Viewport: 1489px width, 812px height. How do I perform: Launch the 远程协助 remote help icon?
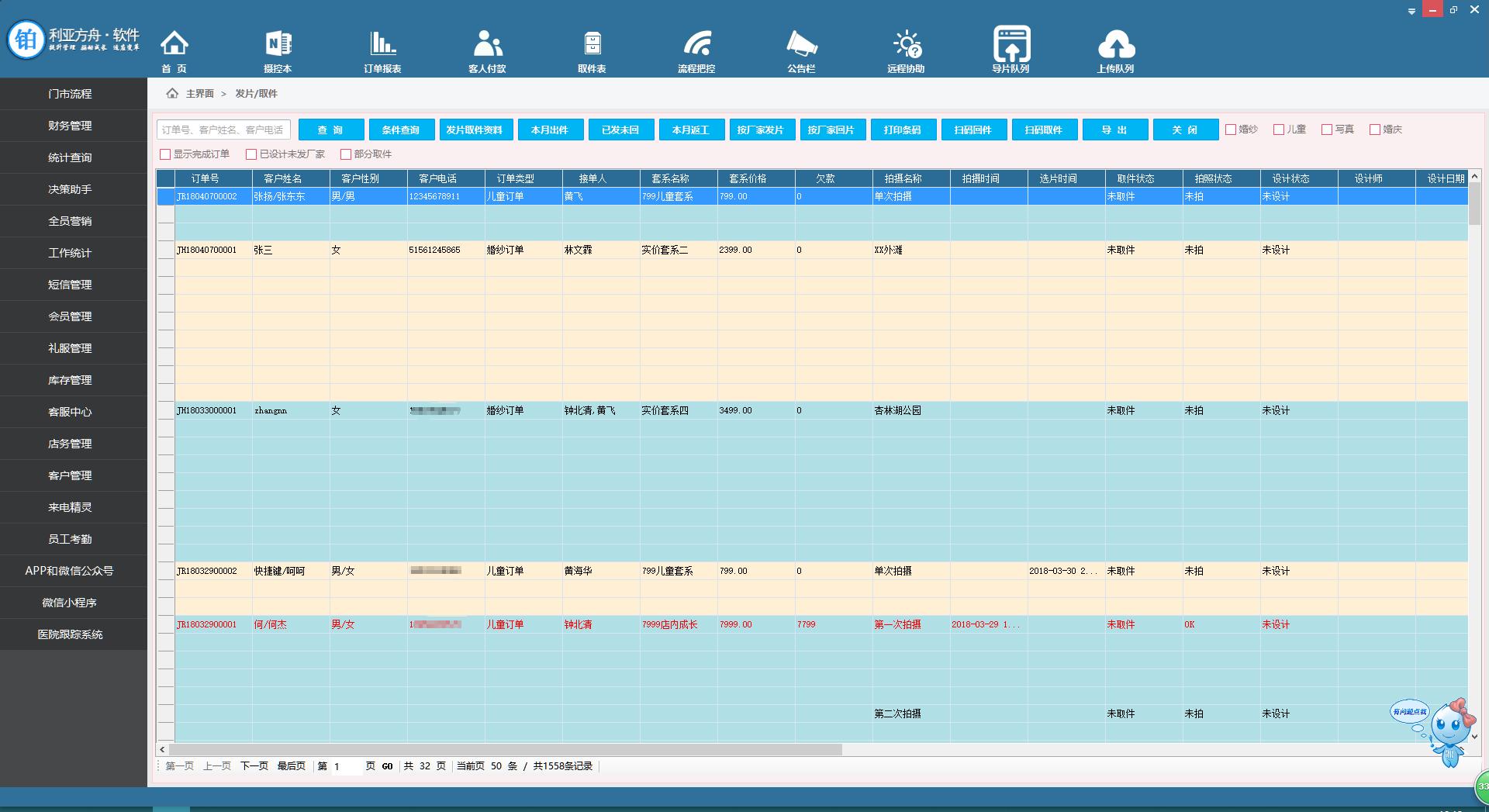[x=906, y=44]
